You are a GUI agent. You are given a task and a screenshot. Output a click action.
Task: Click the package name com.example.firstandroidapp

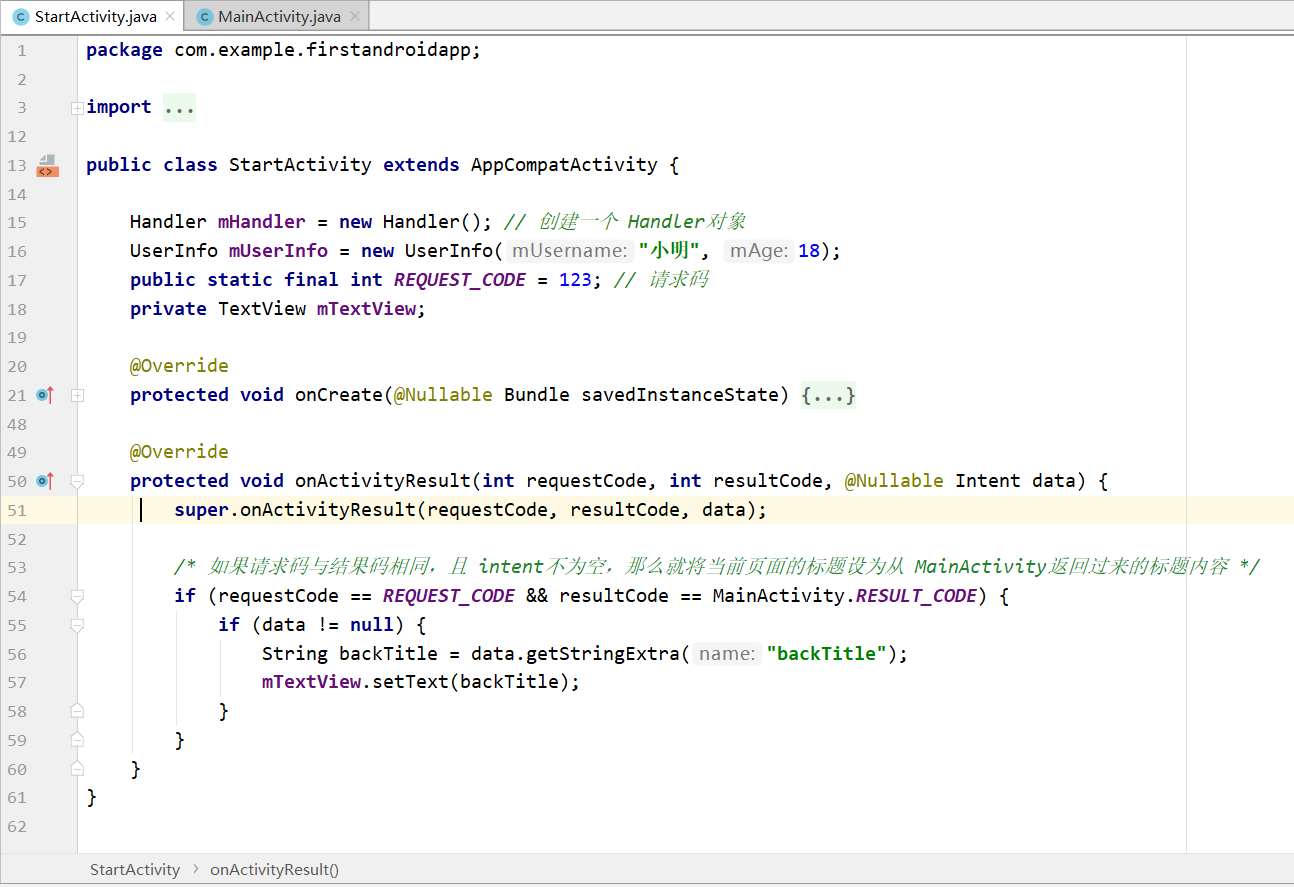point(322,50)
